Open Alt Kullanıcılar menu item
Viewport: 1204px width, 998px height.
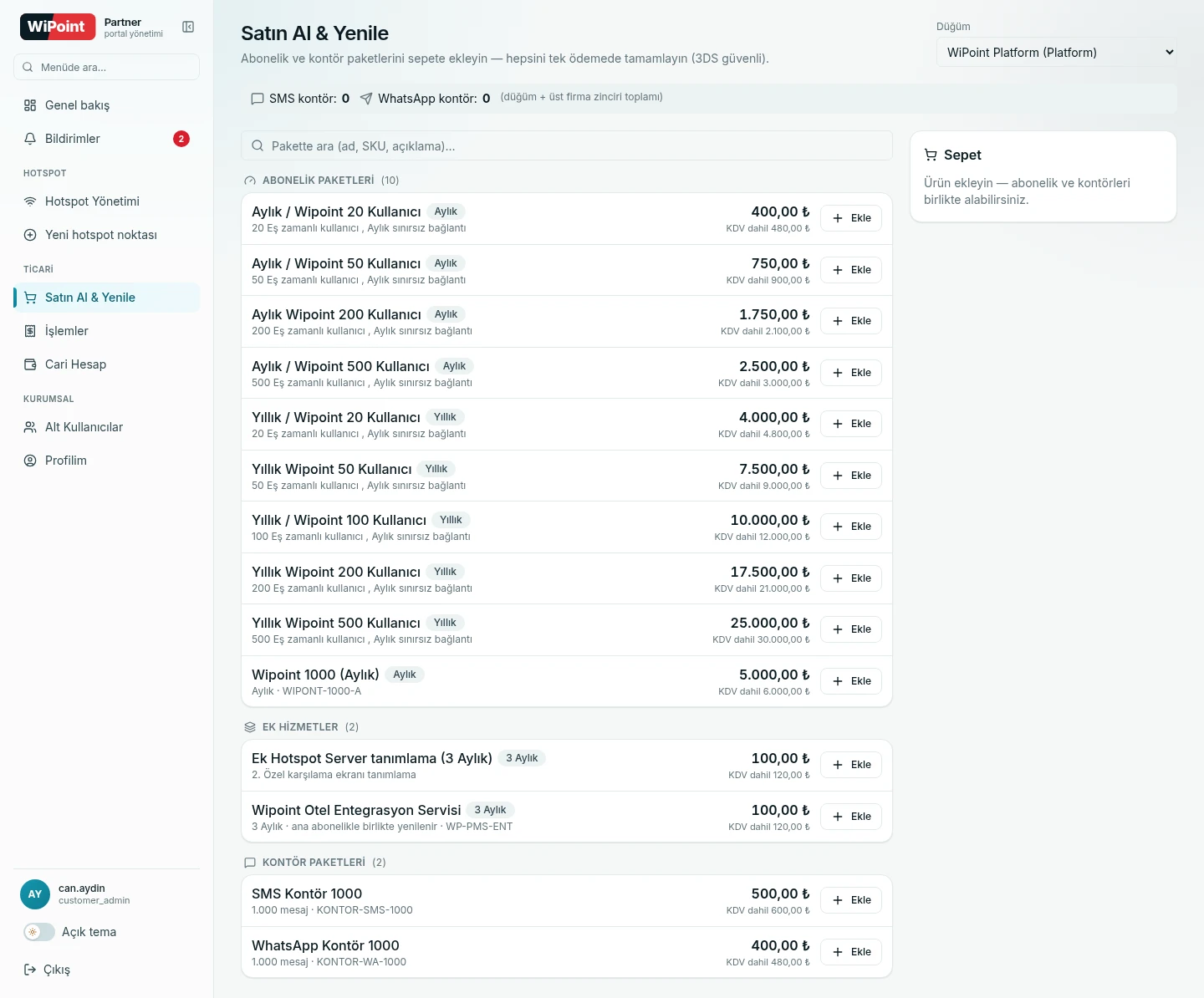click(107, 427)
